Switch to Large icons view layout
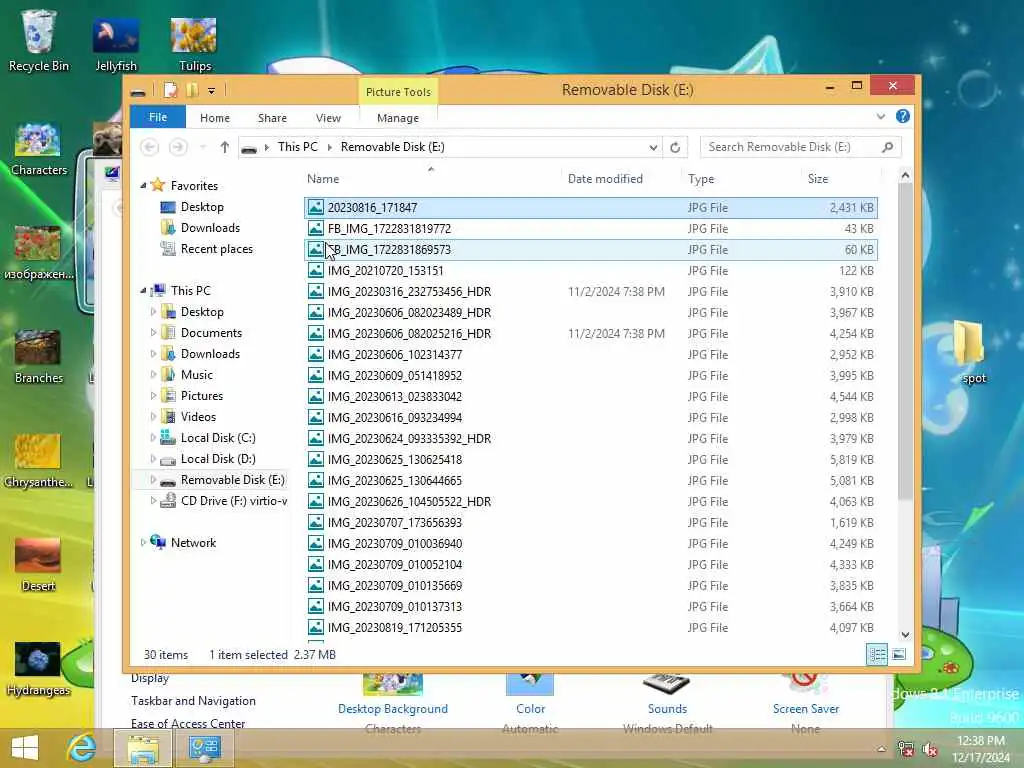 click(x=899, y=654)
